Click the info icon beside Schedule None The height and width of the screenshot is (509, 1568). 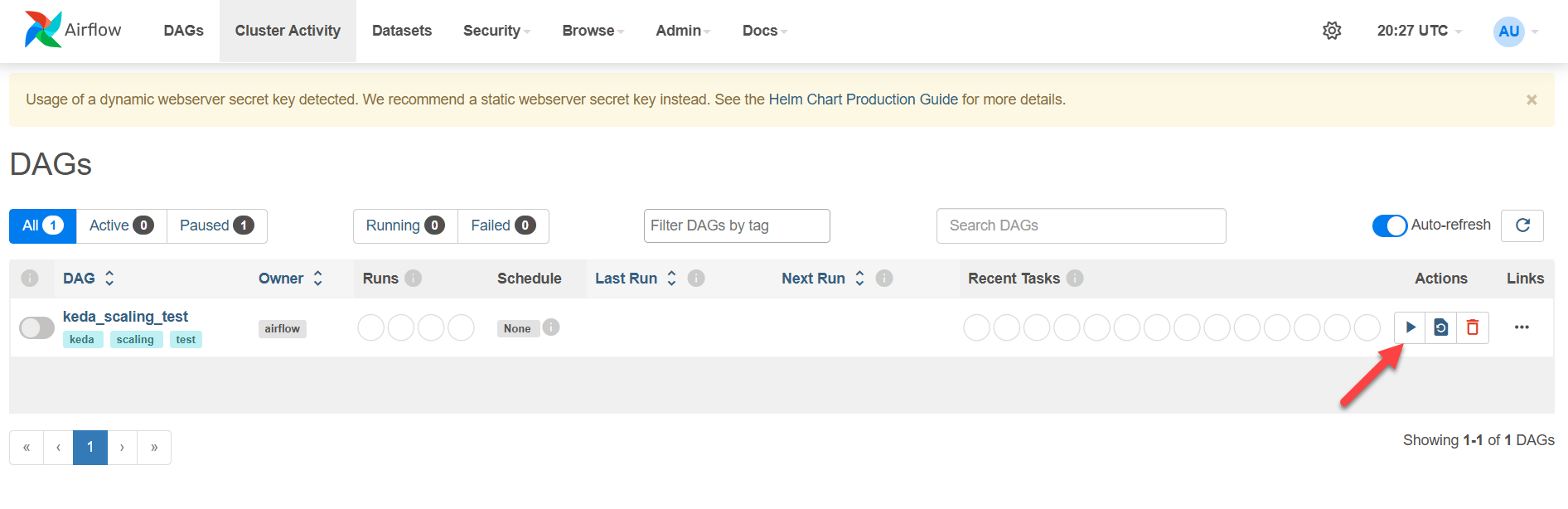pos(551,327)
